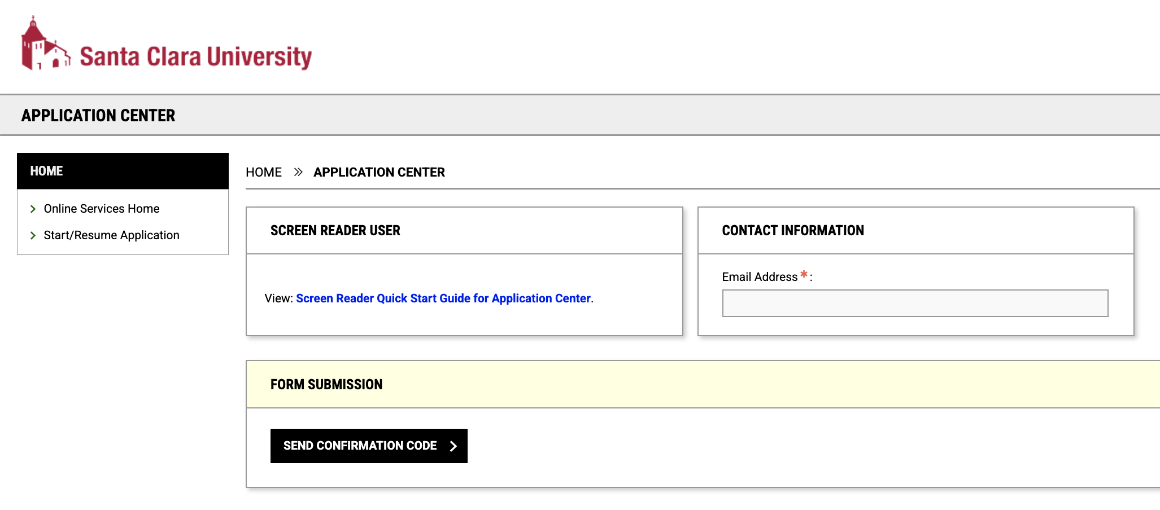Click the APPLICATION CENTER page title bar
This screenshot has width=1160, height=510.
[x=580, y=115]
